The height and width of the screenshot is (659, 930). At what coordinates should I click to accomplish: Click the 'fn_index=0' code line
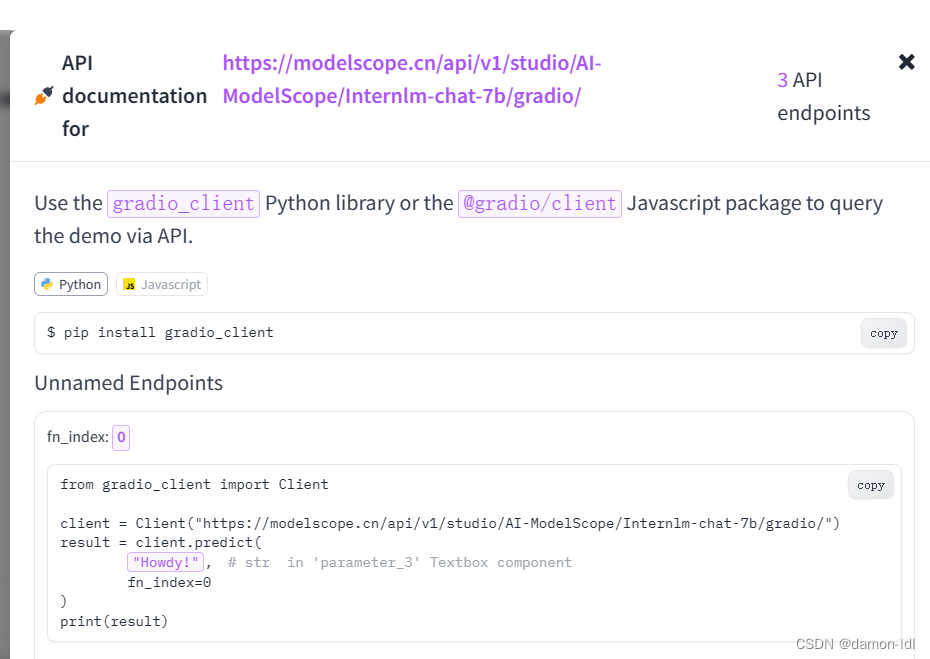[170, 582]
